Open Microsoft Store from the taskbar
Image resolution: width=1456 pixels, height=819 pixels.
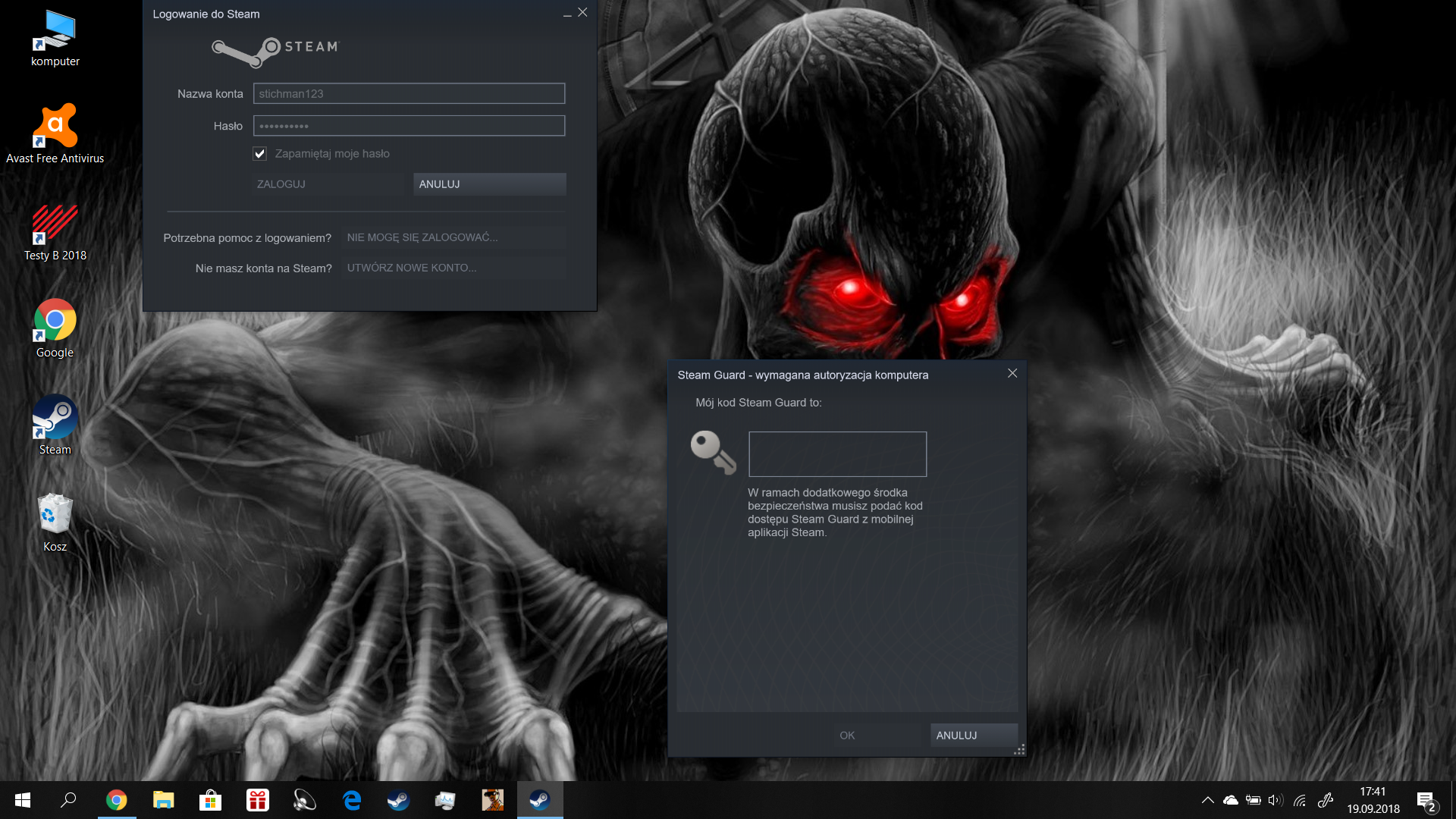pos(211,800)
